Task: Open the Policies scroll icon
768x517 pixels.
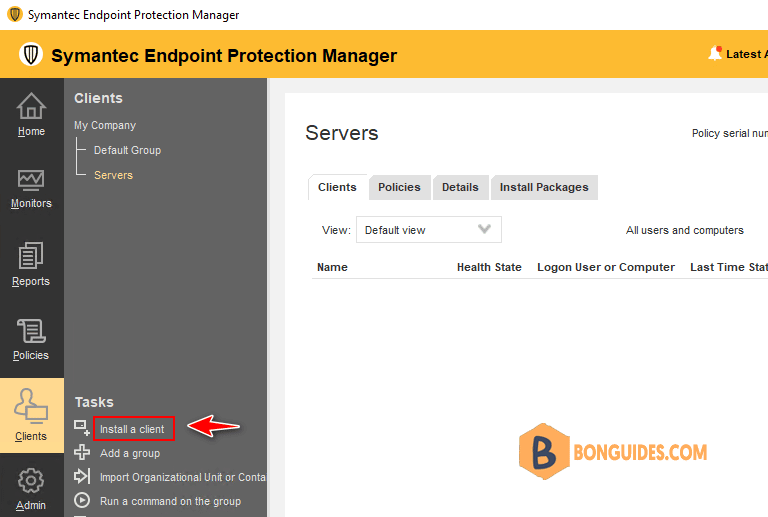Action: click(31, 331)
